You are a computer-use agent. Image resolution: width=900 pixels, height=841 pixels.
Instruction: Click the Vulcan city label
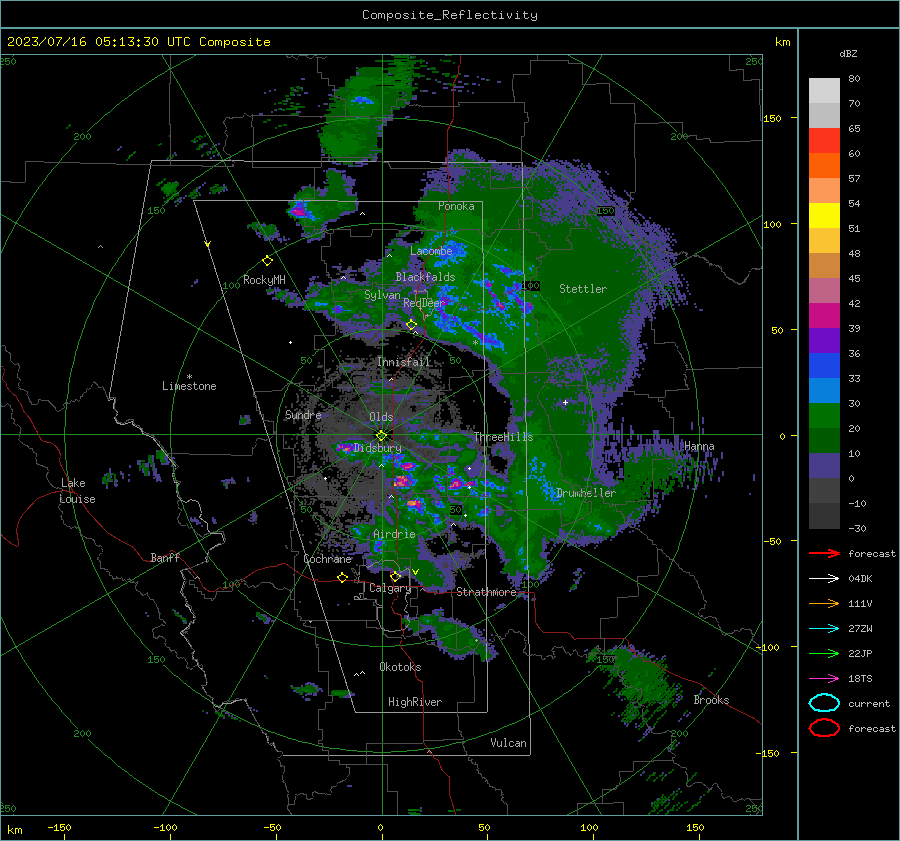[509, 743]
